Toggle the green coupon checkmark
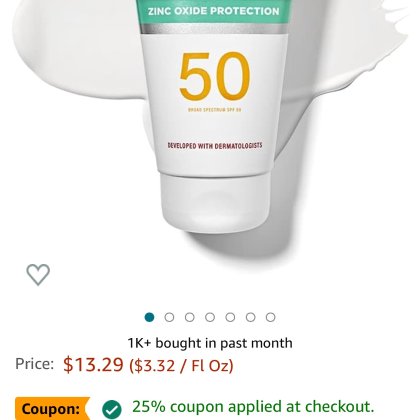The image size is (420, 420). 112,409
